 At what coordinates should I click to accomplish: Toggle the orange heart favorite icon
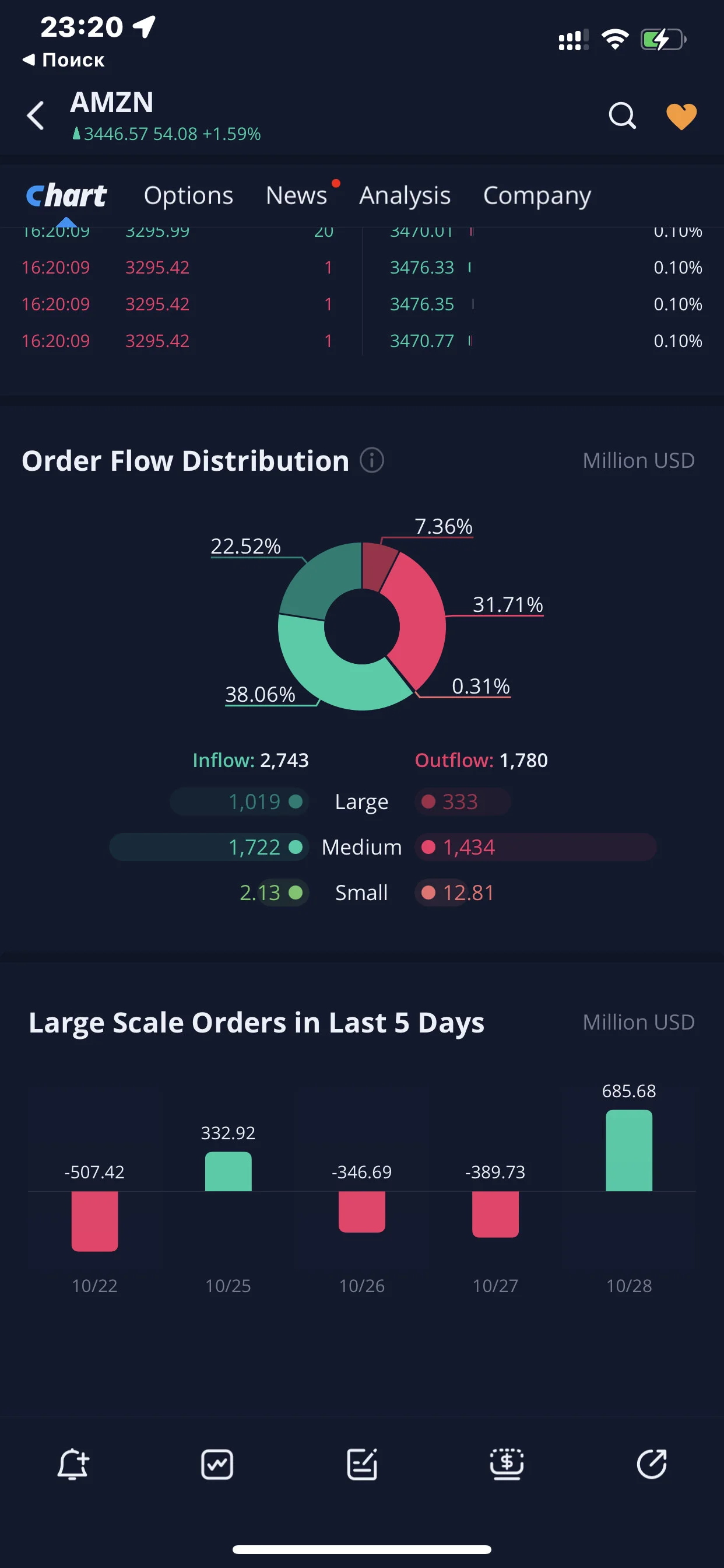(x=681, y=116)
